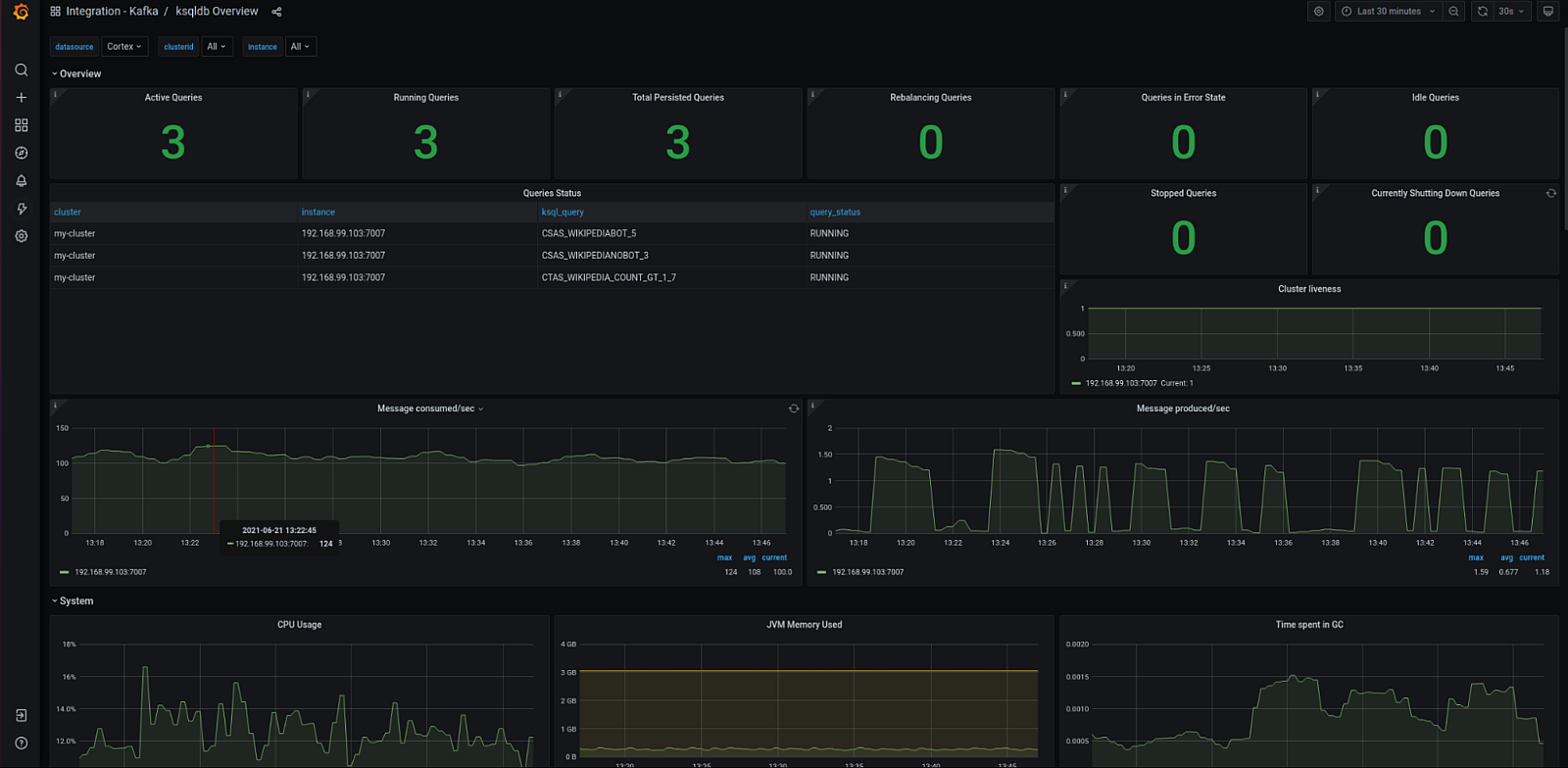Sort Message produced legend by max
The width and height of the screenshot is (1568, 768).
1476,557
